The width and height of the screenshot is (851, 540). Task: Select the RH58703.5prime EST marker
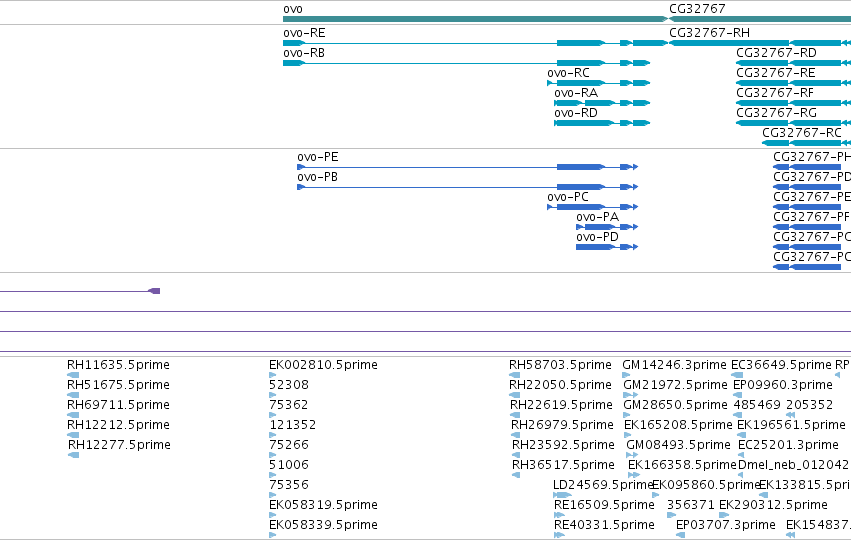[x=515, y=375]
